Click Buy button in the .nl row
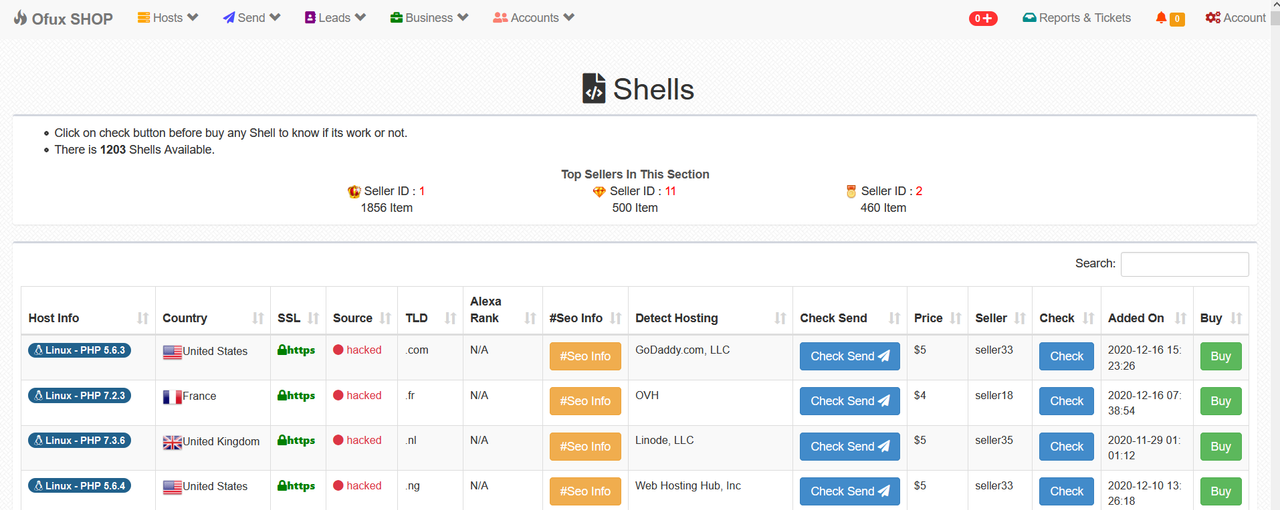The width and height of the screenshot is (1280, 510). 1221,446
